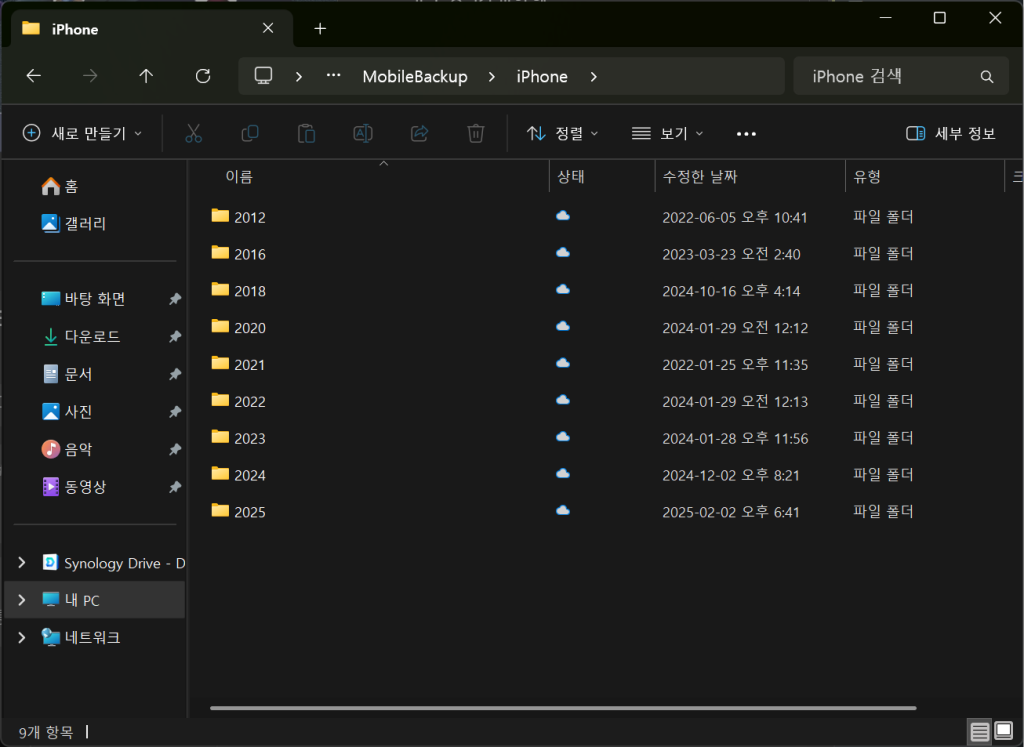Click the pin icon next to 바탕 화면
The height and width of the screenshot is (747, 1024).
pos(175,299)
